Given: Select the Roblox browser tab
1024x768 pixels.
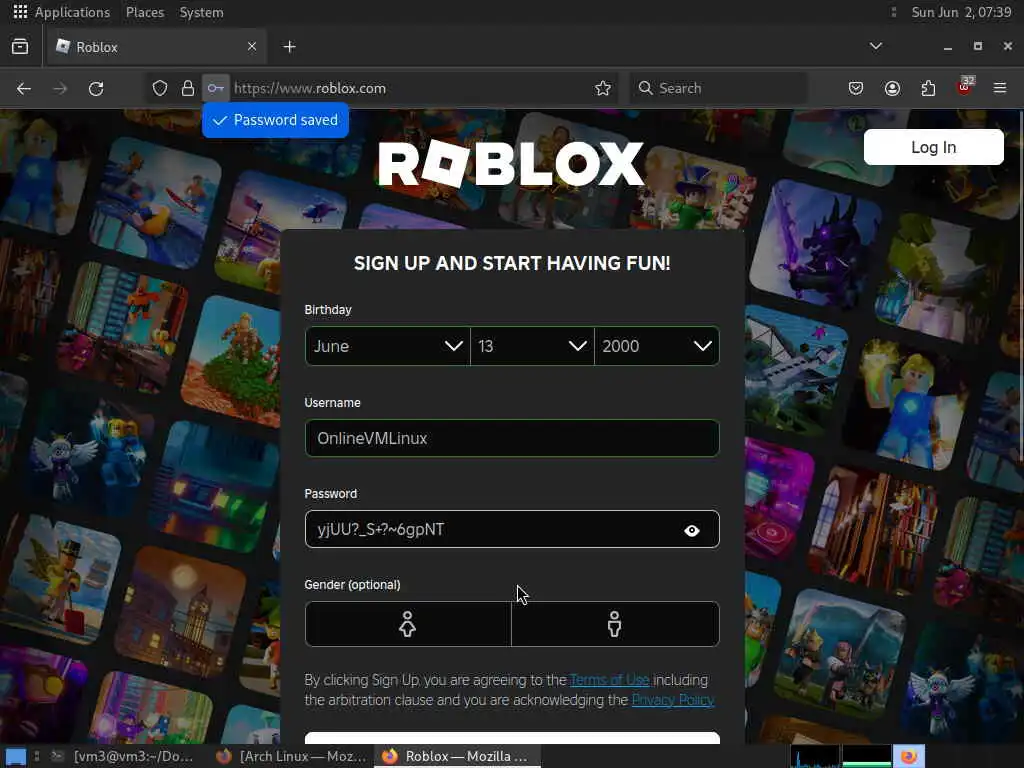Looking at the screenshot, I should 155,47.
